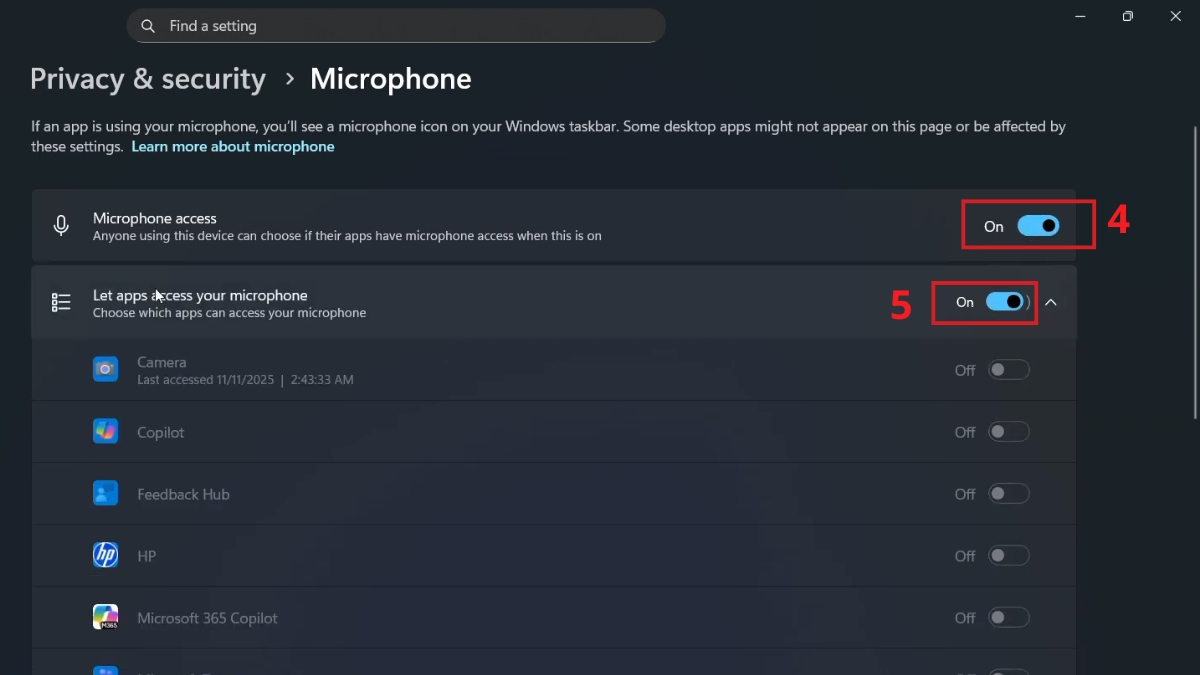Click the search magnifier icon

pyautogui.click(x=148, y=26)
